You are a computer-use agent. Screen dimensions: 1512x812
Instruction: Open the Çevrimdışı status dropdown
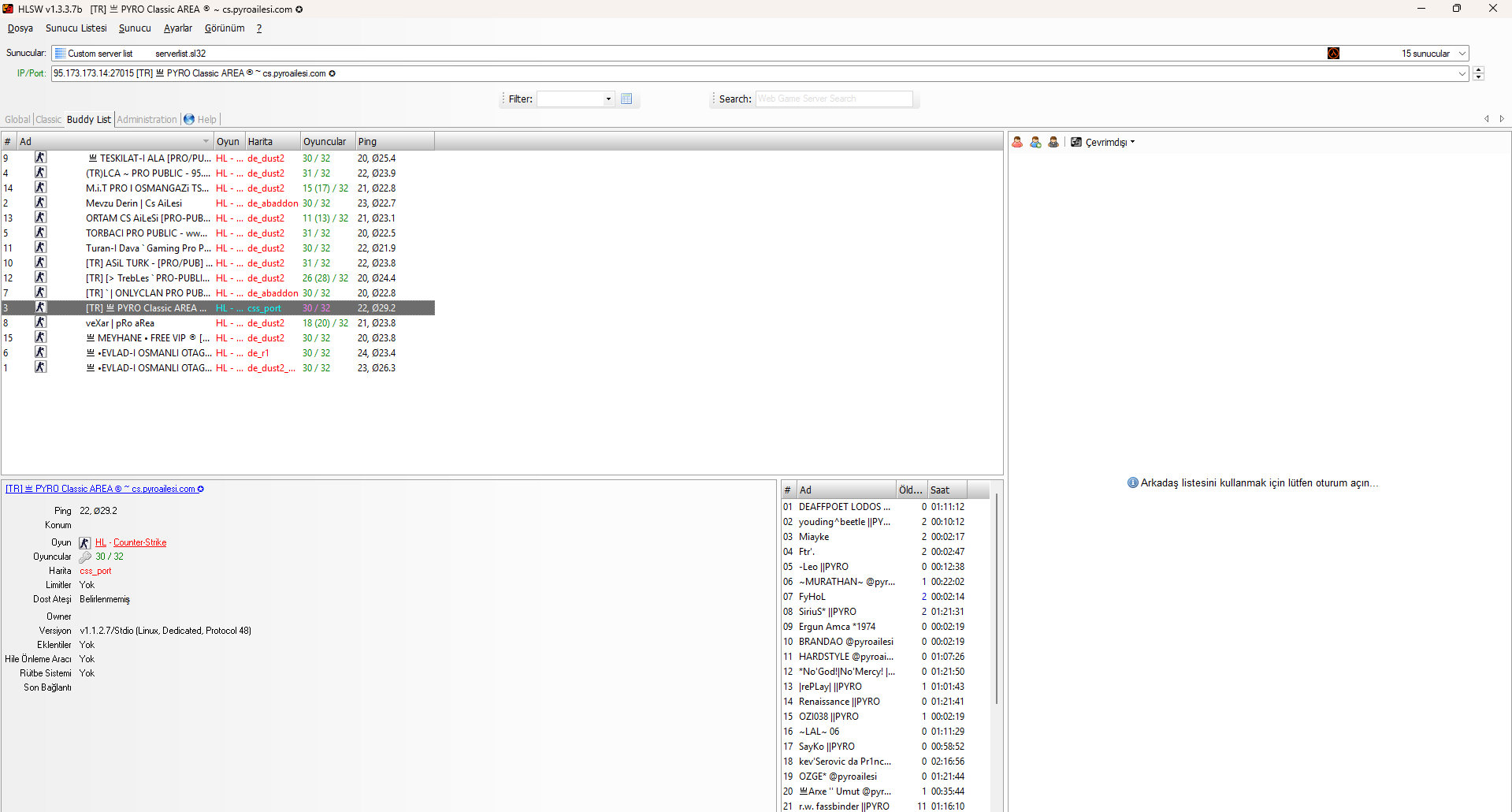pos(1133,142)
